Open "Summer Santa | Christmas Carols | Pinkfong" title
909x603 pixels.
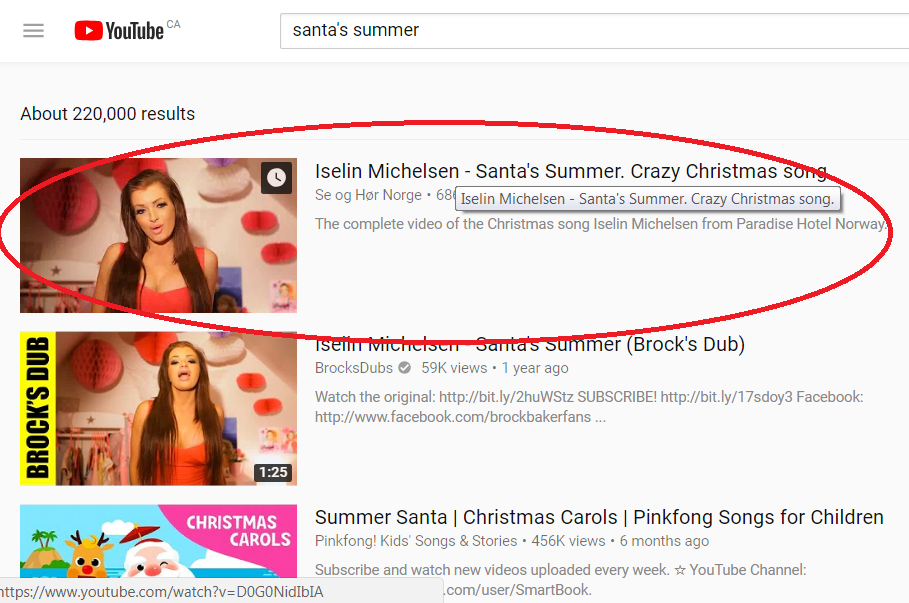tap(599, 517)
